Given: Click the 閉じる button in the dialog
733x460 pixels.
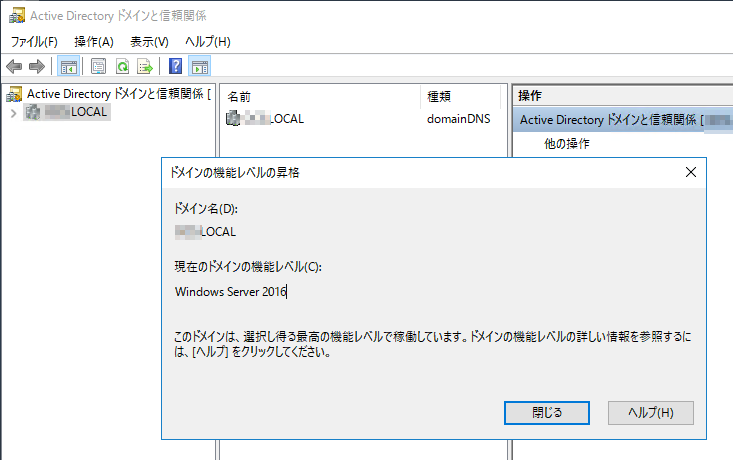Looking at the screenshot, I should (546, 413).
